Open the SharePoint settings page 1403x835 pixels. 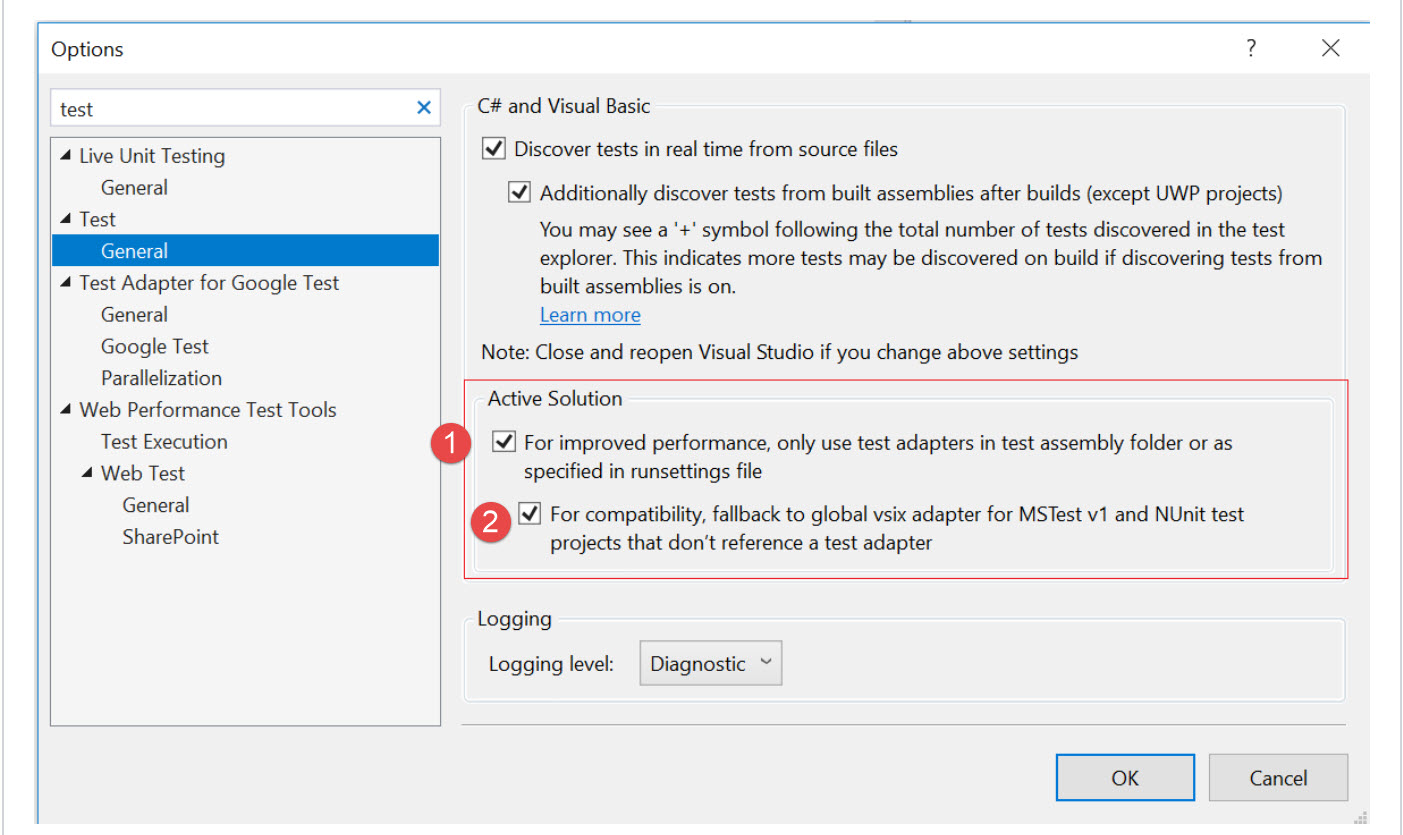click(170, 537)
